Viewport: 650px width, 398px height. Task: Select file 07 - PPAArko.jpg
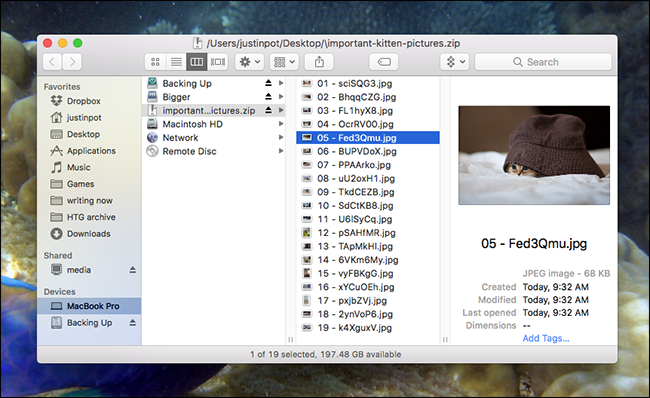(x=368, y=165)
